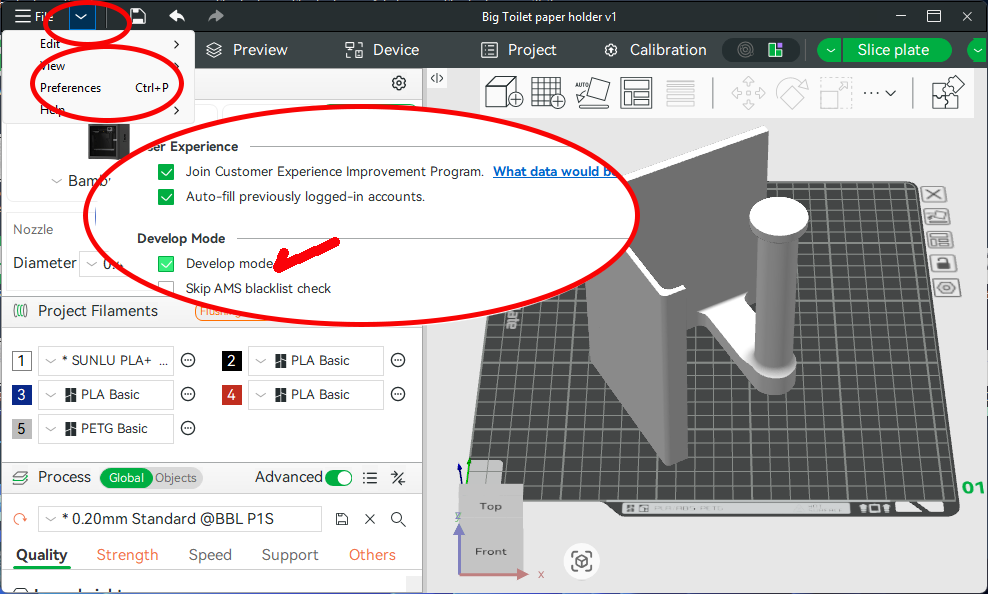Screen dimensions: 988x594
Task: Expand the dropdown arrow beside File
Action: [82, 17]
